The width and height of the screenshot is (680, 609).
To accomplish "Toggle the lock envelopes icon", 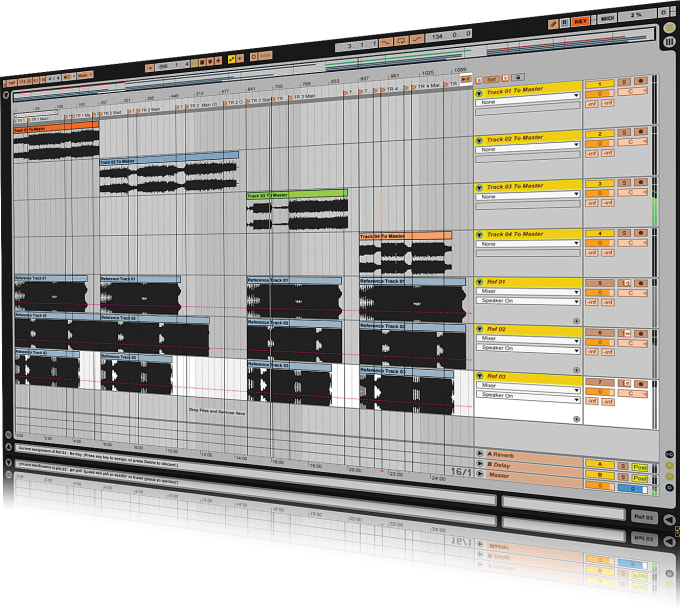I will click(x=517, y=77).
